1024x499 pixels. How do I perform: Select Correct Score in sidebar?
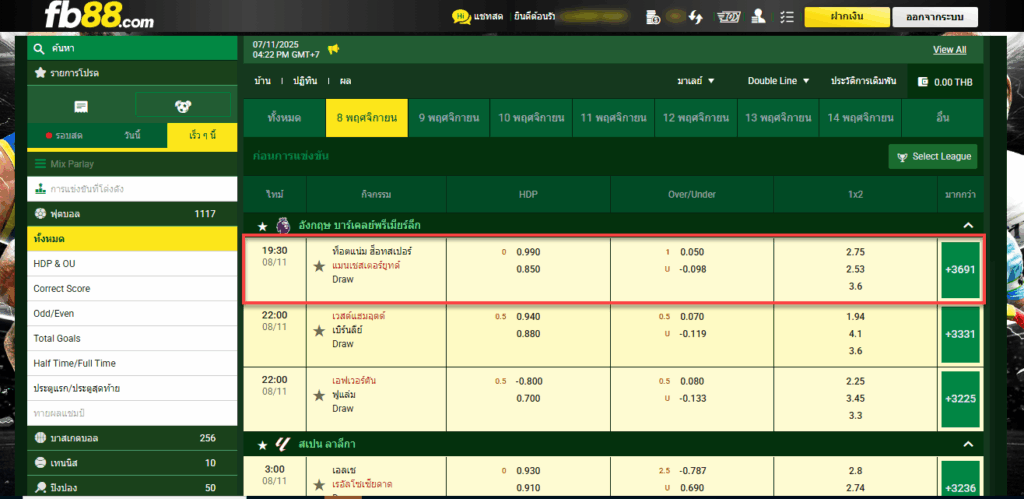132,289
